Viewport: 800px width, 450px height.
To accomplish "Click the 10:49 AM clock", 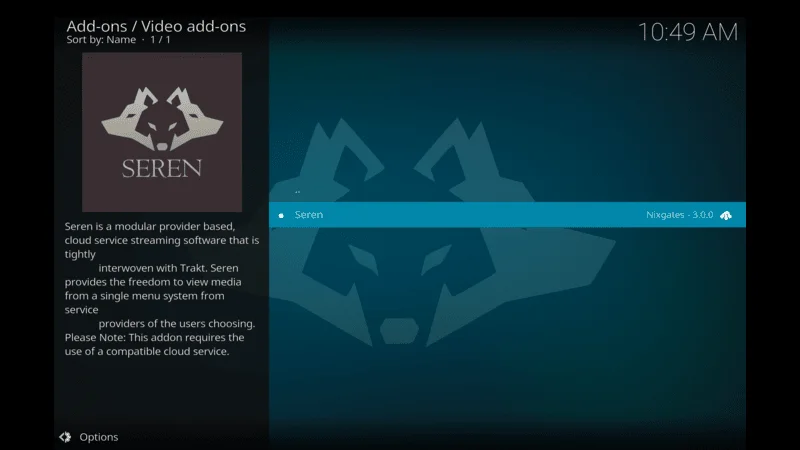I will pos(688,32).
